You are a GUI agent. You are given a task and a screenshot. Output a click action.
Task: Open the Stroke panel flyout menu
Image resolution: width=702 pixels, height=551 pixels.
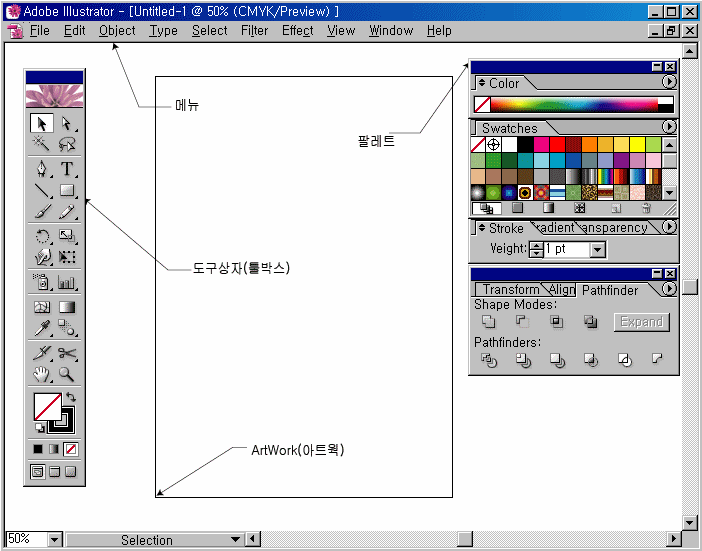pos(669,226)
